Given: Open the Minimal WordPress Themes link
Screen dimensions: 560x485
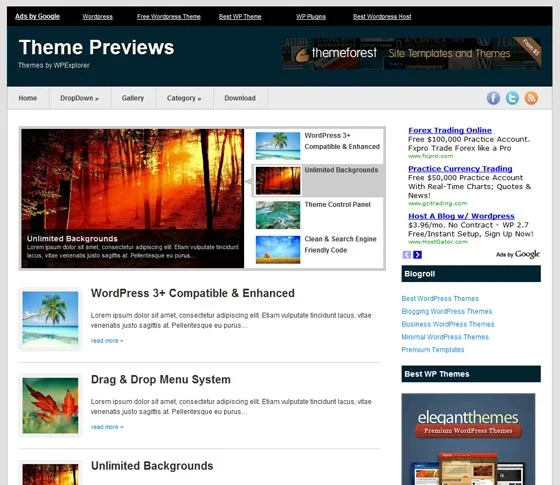Looking at the screenshot, I should coord(445,337).
